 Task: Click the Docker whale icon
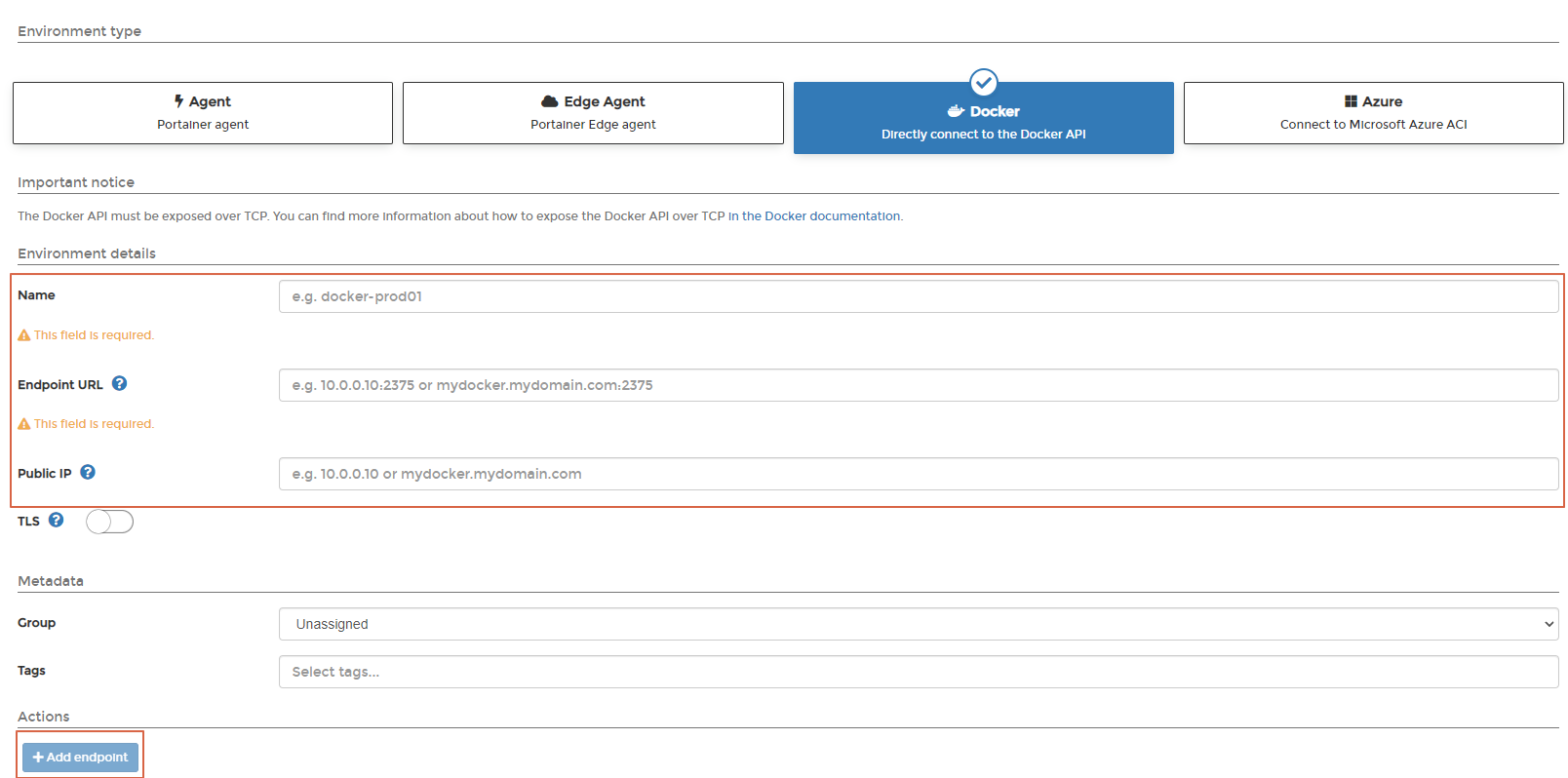(x=956, y=111)
